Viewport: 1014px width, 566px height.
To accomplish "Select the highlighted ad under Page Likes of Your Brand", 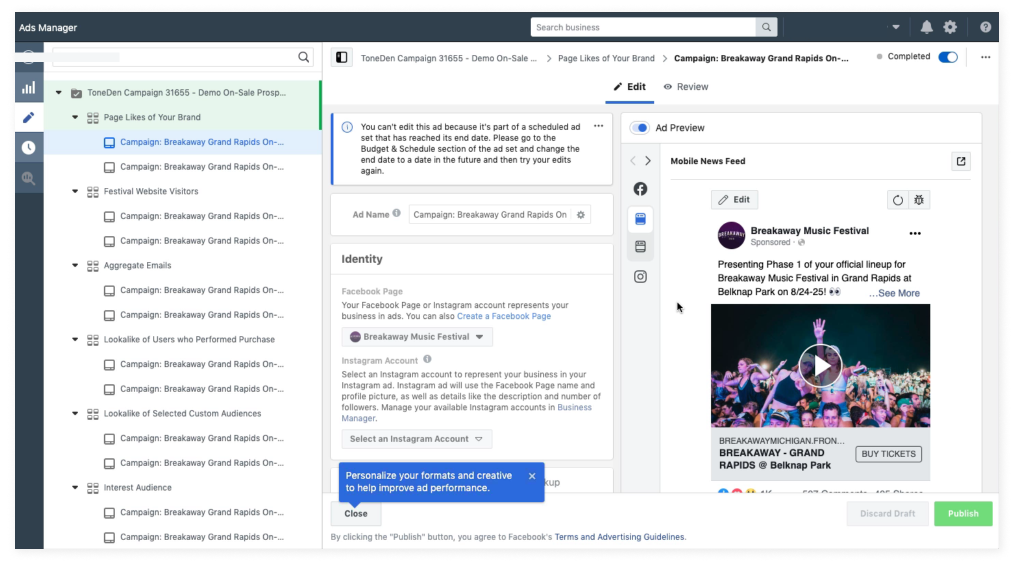I will tap(183, 142).
